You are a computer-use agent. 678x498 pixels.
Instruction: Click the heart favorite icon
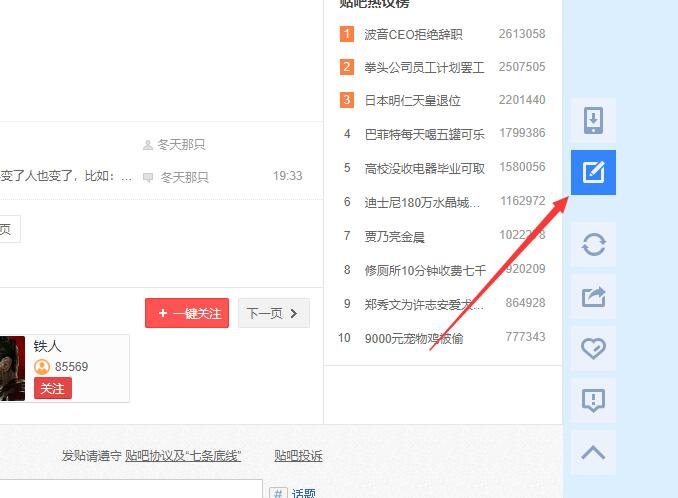click(x=593, y=348)
